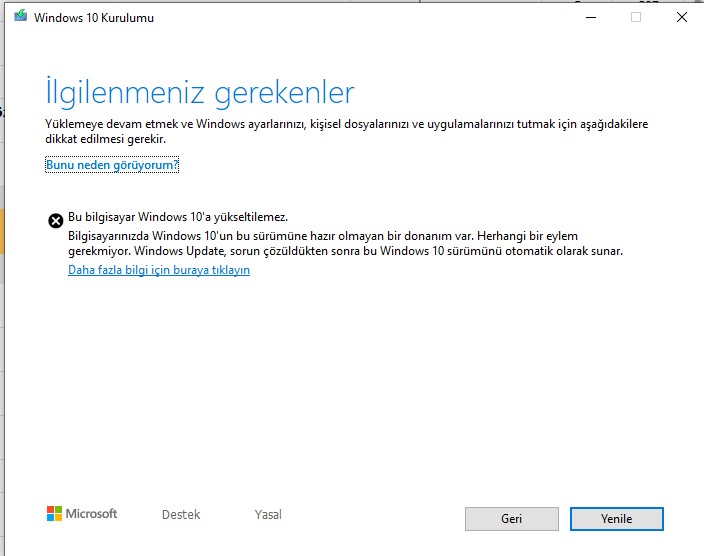Click the Windows 10 Kurulumu title icon
Screen dimensions: 704x556
(x=20, y=17)
